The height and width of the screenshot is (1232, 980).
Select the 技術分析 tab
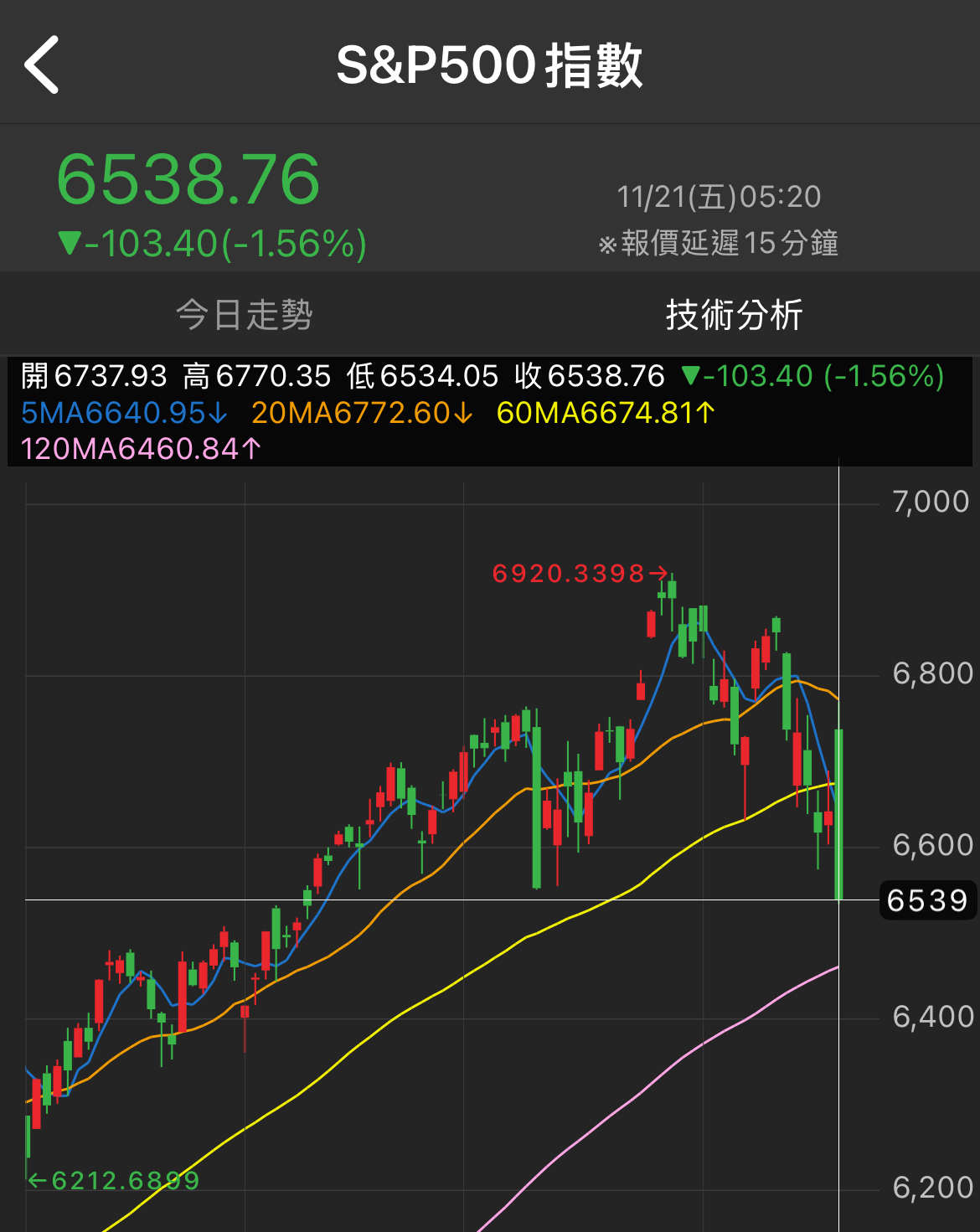735,315
